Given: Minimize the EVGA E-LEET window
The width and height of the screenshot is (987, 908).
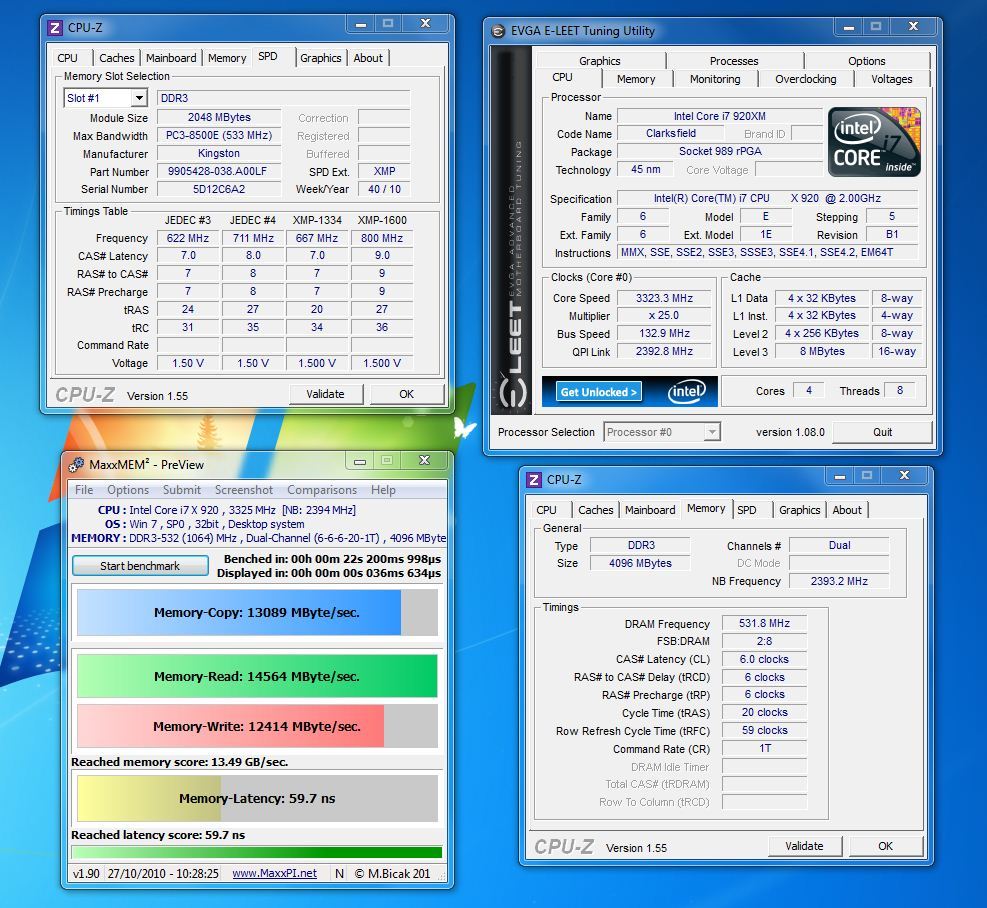Looking at the screenshot, I should [849, 27].
